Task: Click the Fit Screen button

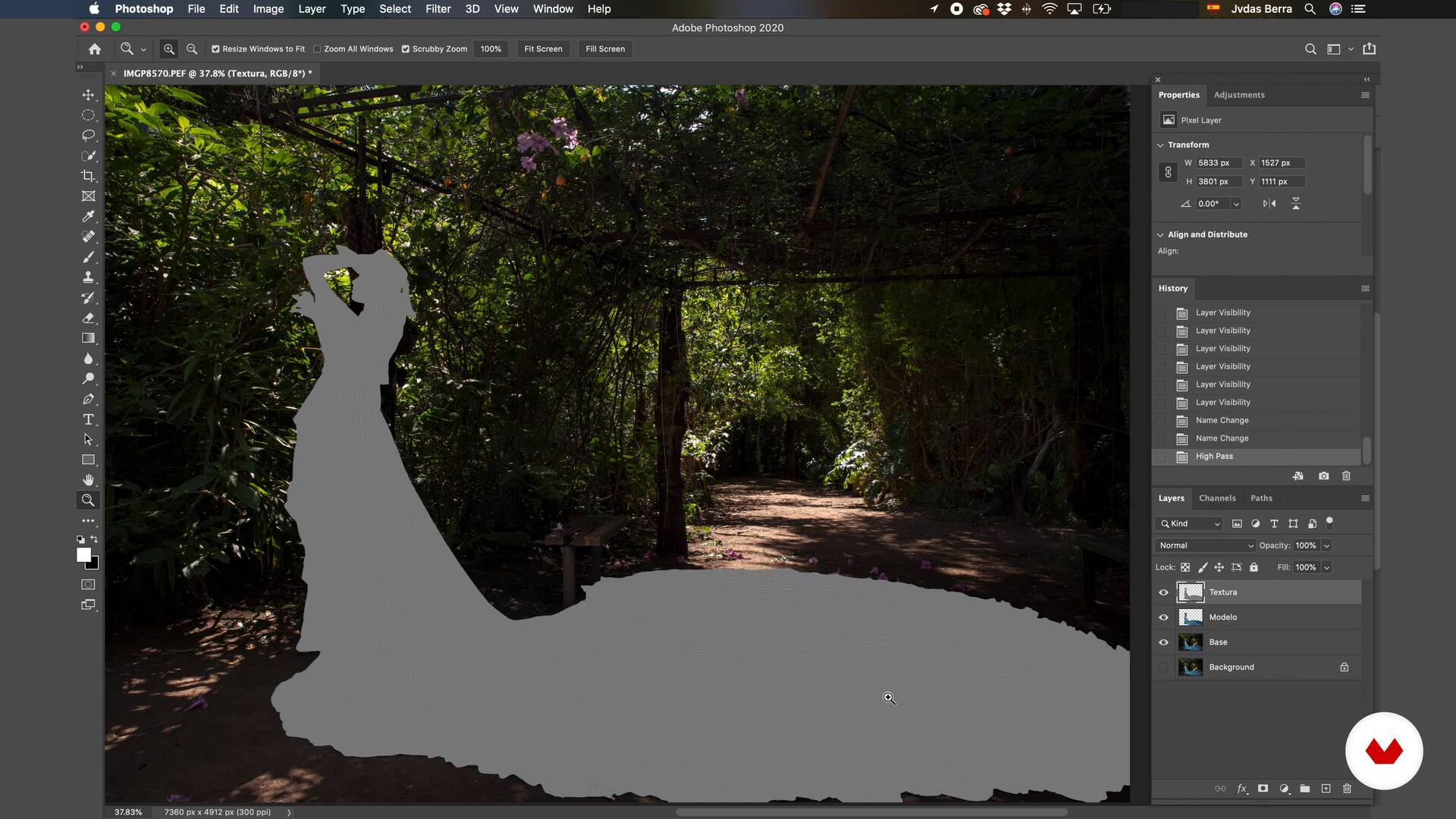Action: [x=543, y=49]
